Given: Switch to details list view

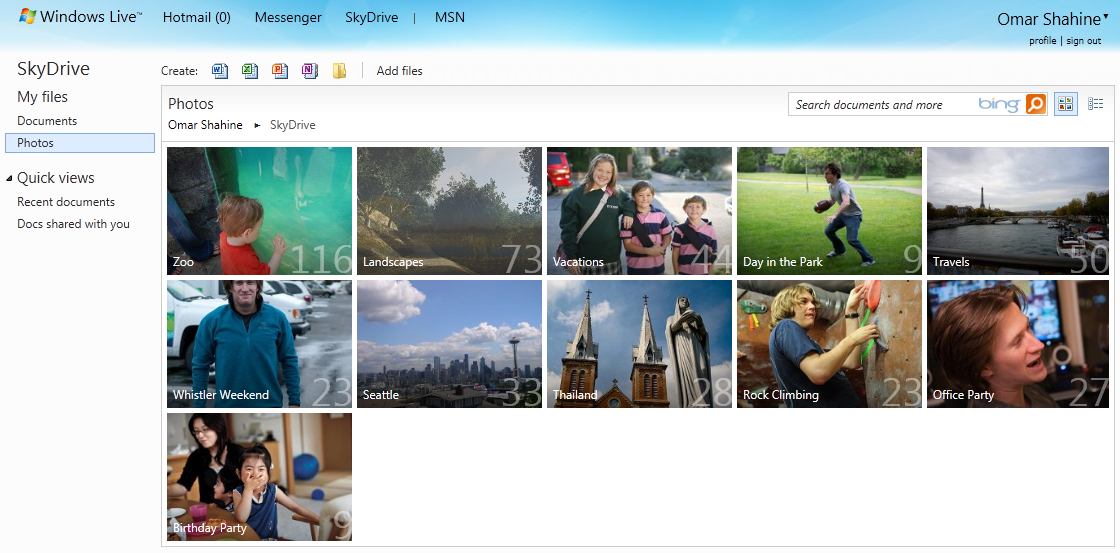Looking at the screenshot, I should 1096,104.
